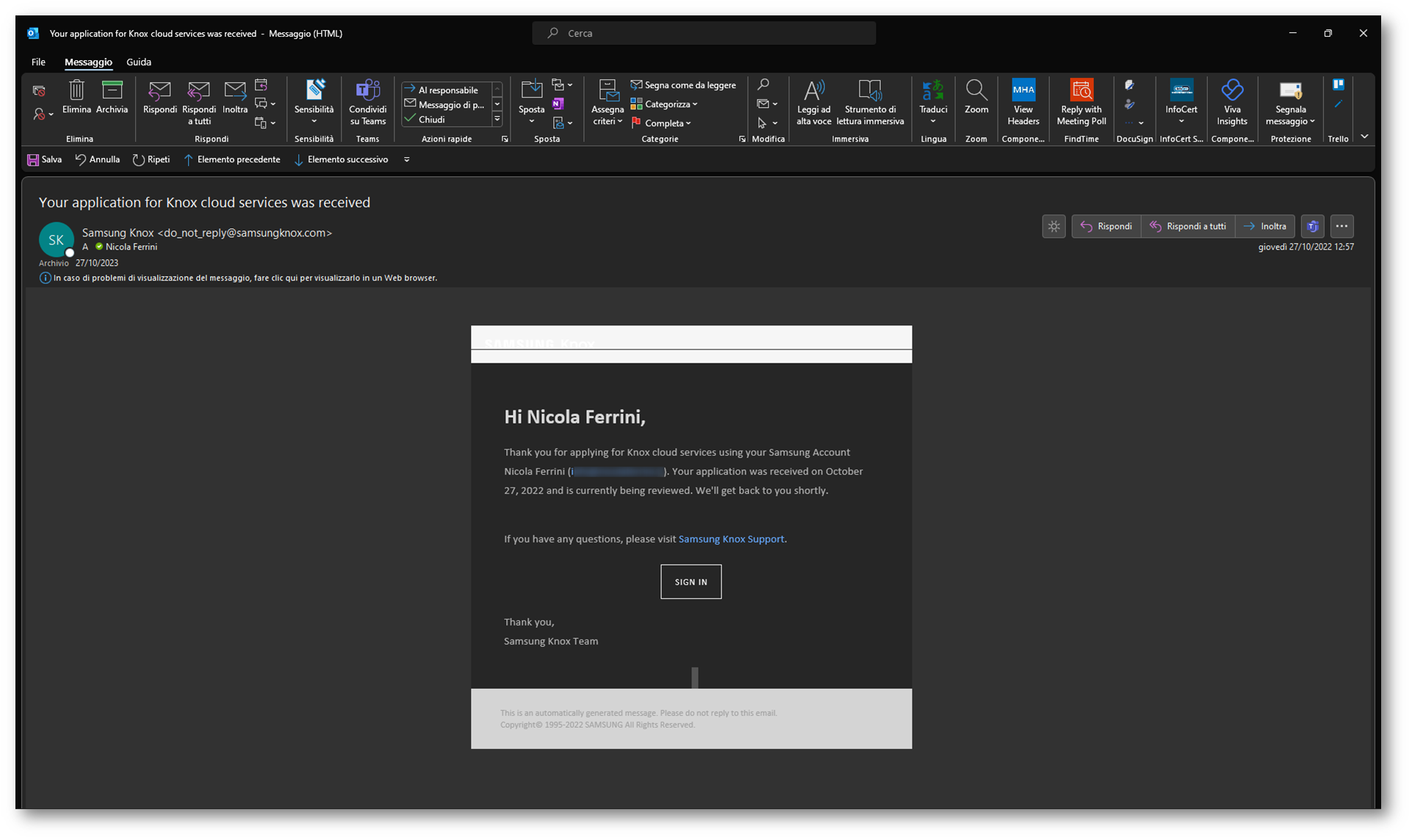Expand the Azioni rapide gallery
This screenshot has height=840, width=1412.
tap(497, 119)
